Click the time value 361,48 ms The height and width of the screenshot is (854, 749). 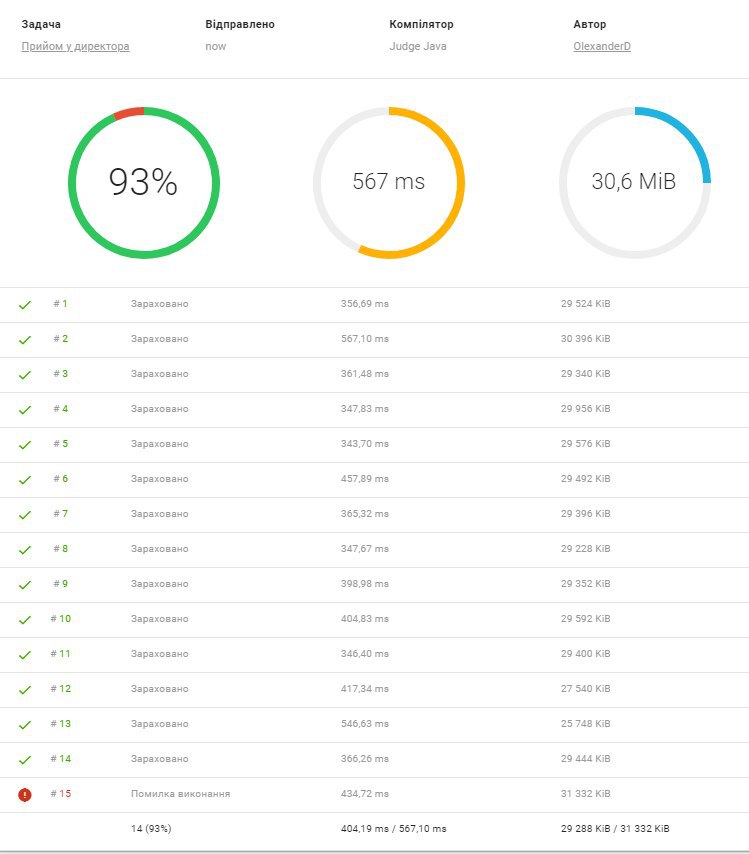click(365, 374)
